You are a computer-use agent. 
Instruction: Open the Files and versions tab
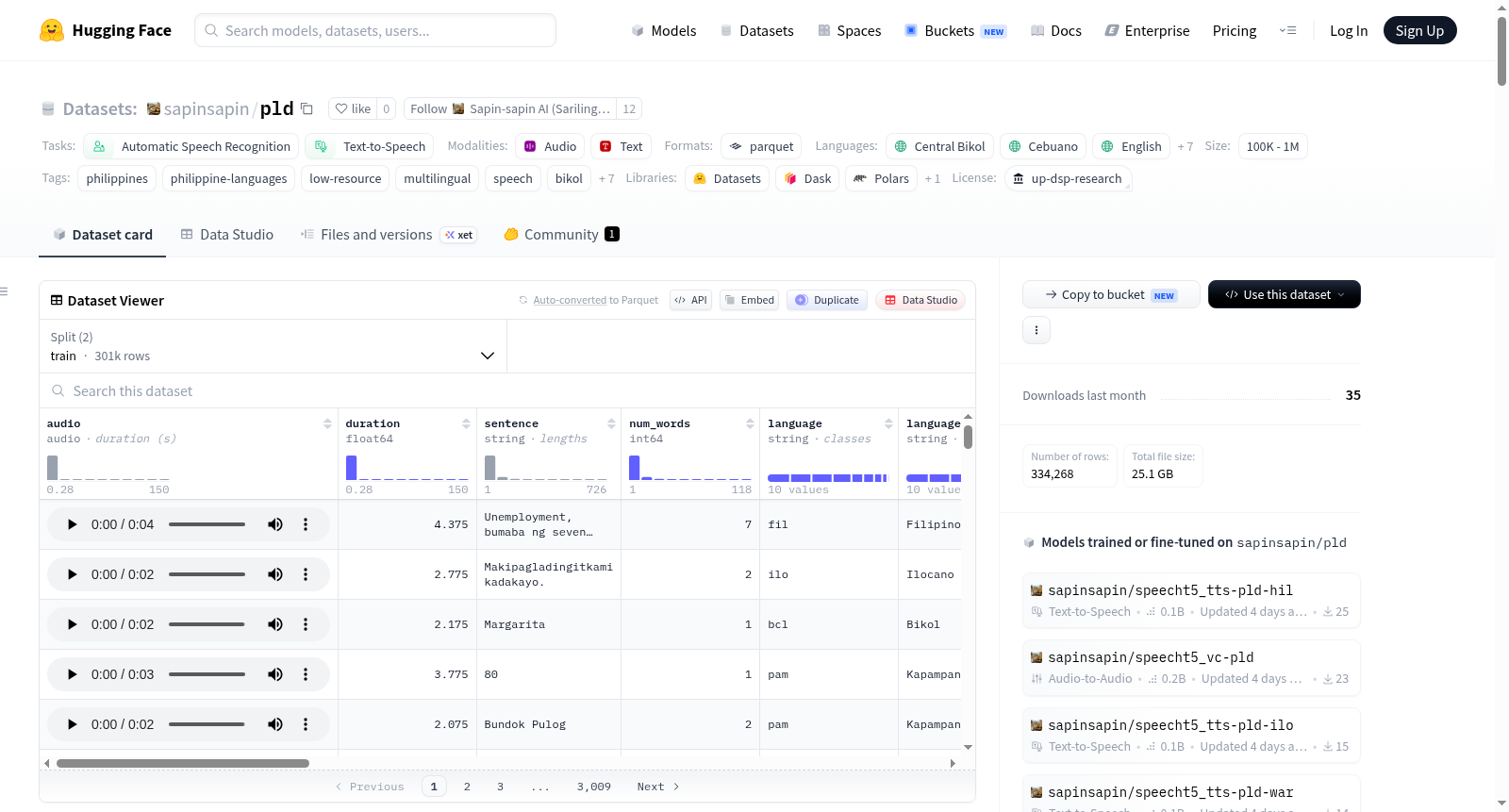[x=389, y=235]
